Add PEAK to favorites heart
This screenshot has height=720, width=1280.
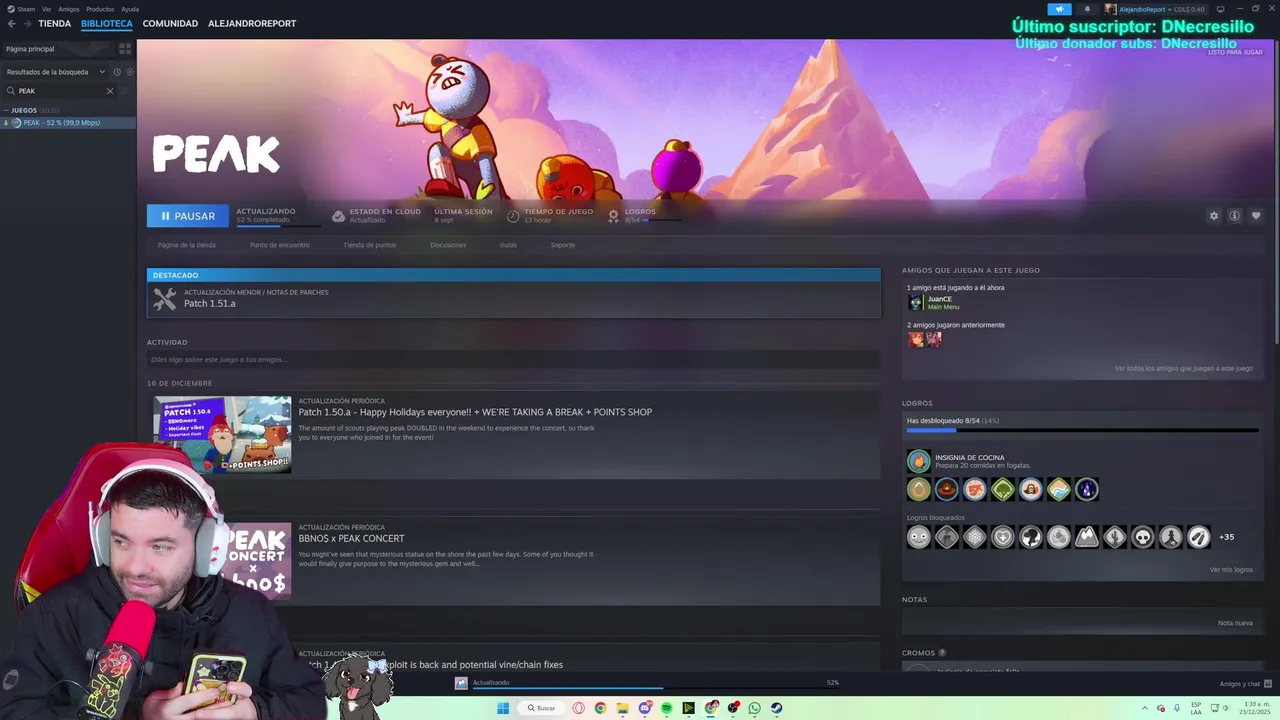point(1256,216)
